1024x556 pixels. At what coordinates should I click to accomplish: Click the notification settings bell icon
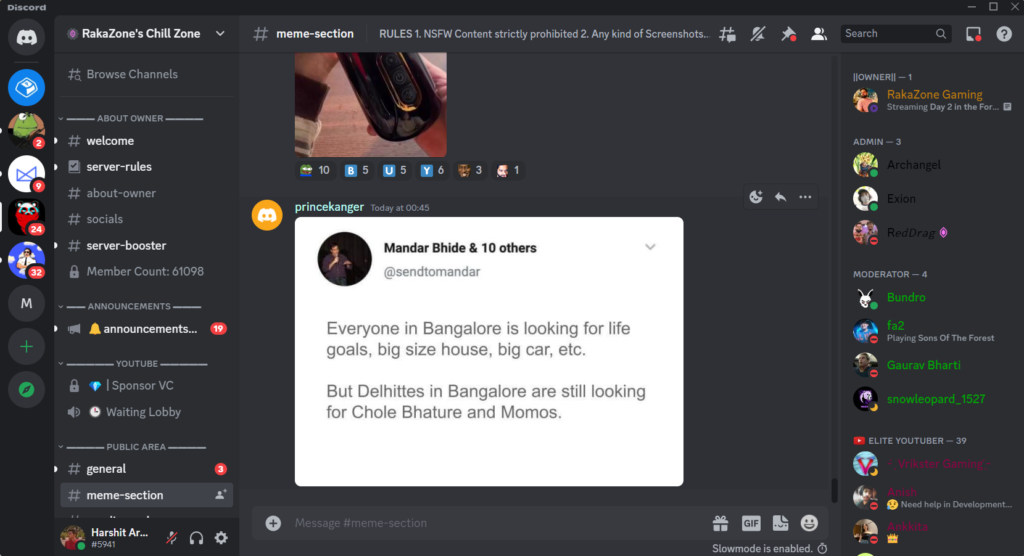pos(758,34)
